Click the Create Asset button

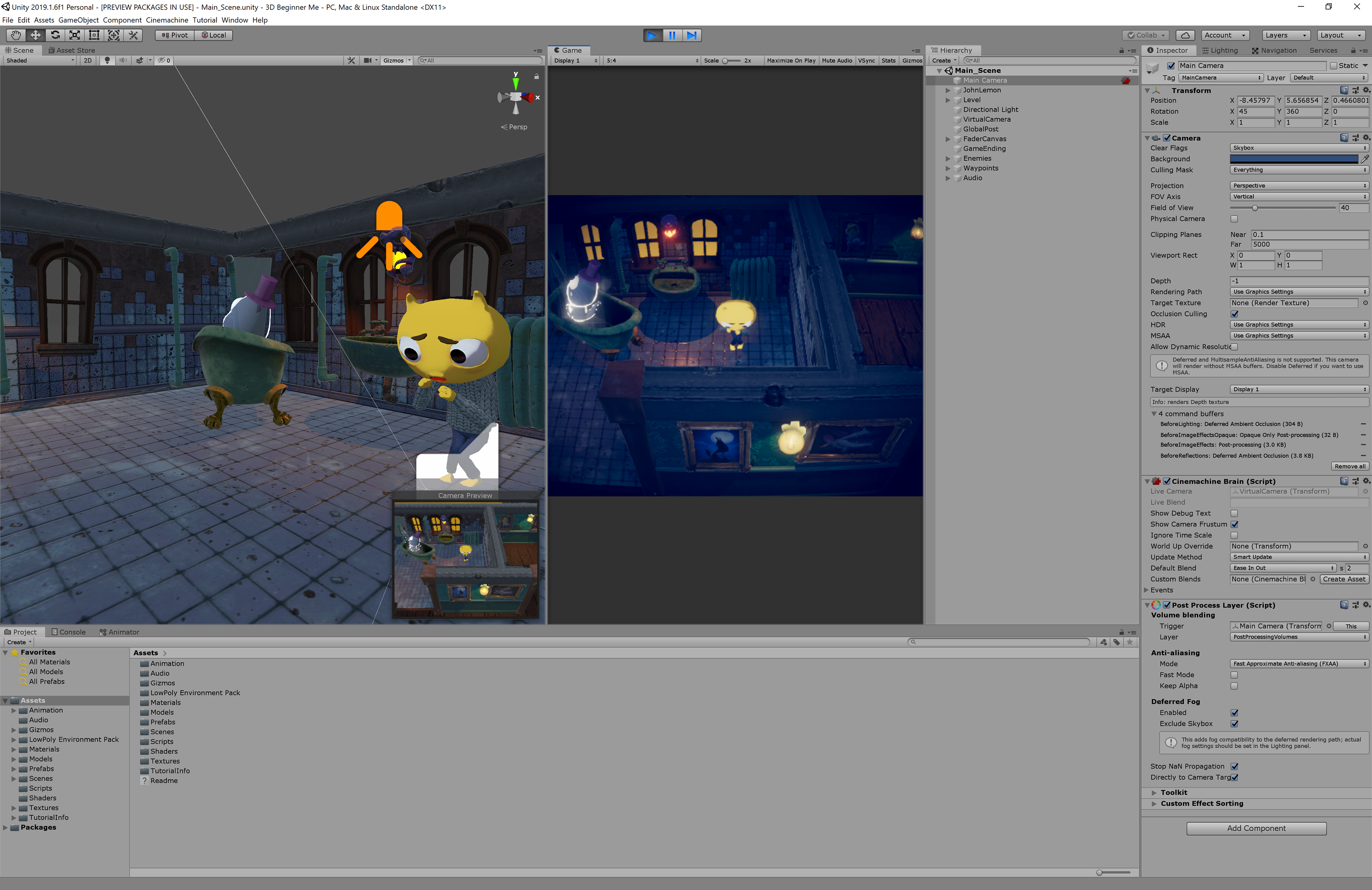click(1344, 579)
